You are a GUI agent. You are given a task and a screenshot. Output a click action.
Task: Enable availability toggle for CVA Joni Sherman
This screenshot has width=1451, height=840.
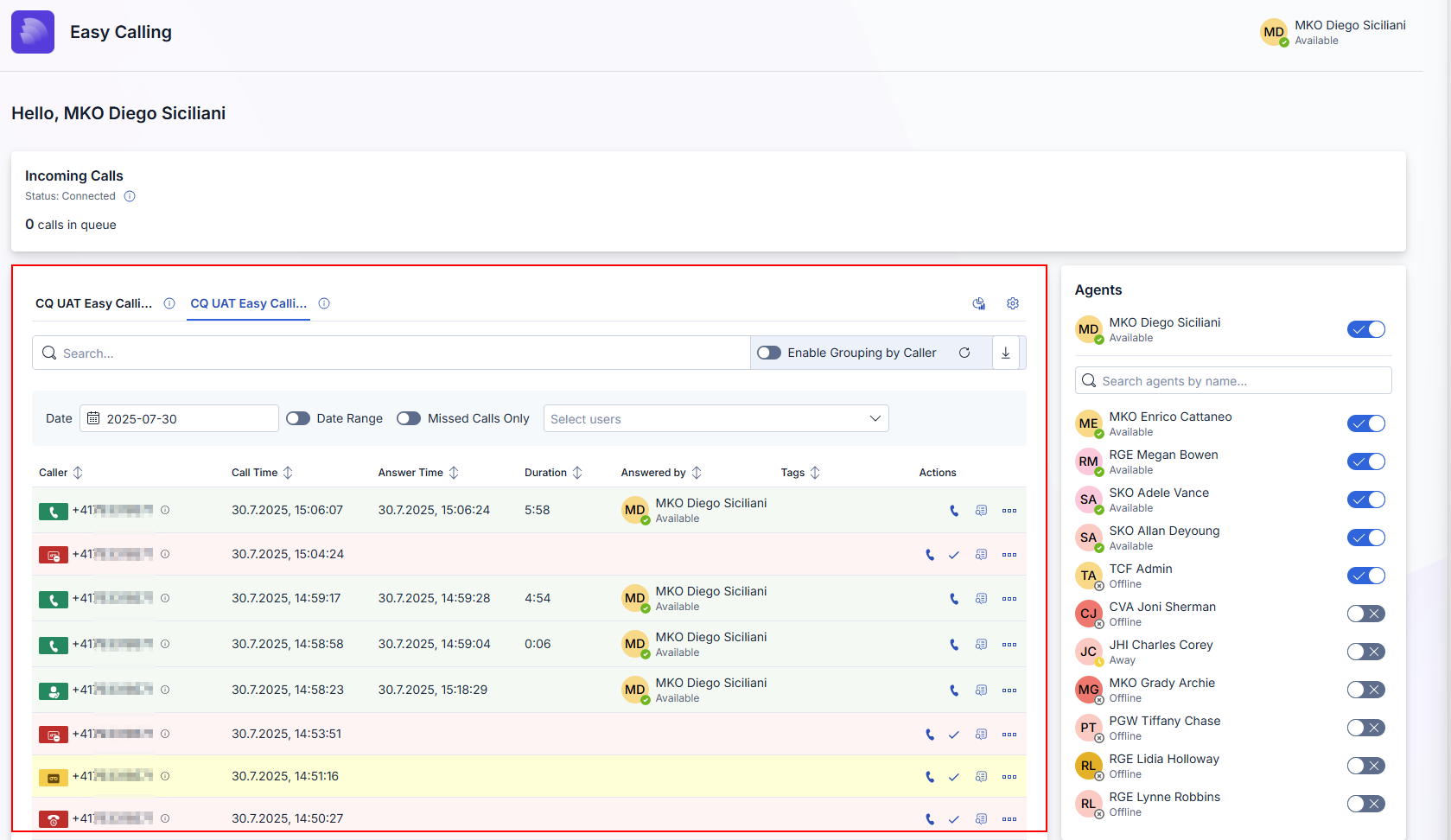pos(1365,614)
